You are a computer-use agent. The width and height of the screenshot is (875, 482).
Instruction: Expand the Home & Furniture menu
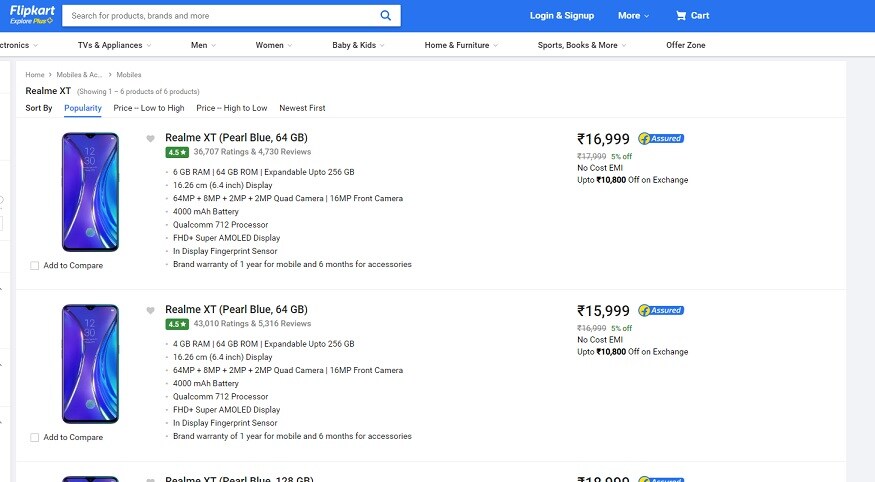coord(461,45)
